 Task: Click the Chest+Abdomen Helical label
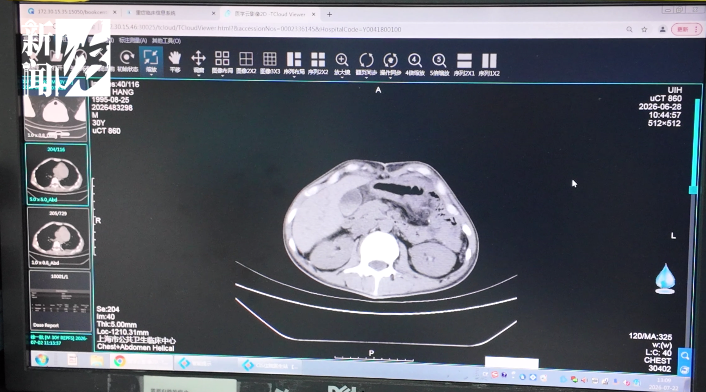click(136, 347)
